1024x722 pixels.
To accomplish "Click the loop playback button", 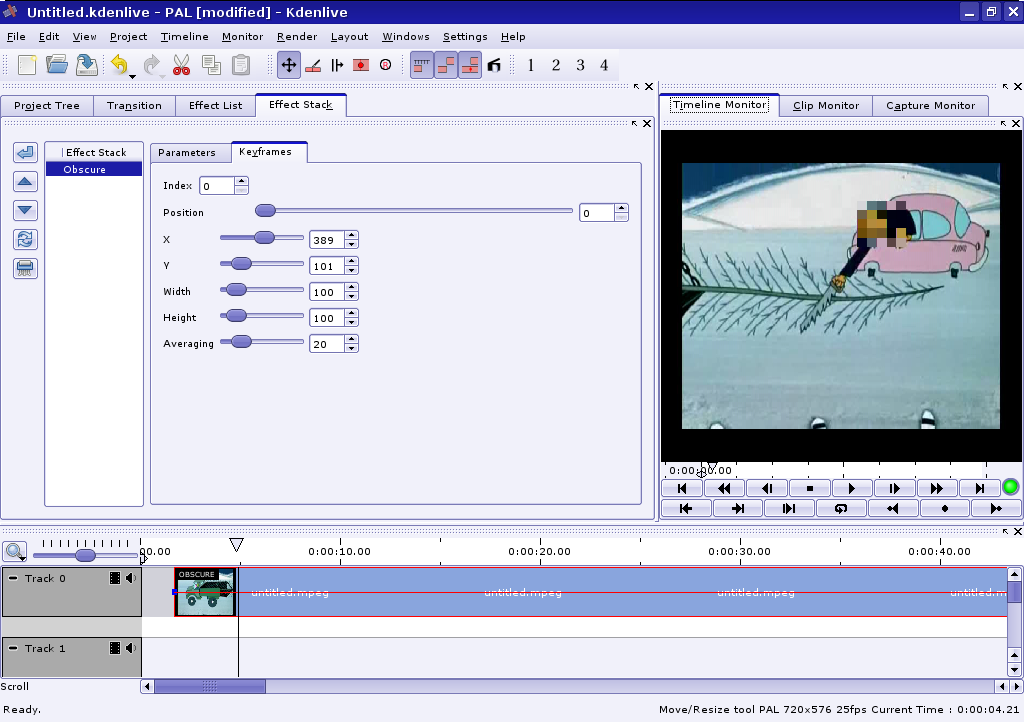I will point(841,508).
